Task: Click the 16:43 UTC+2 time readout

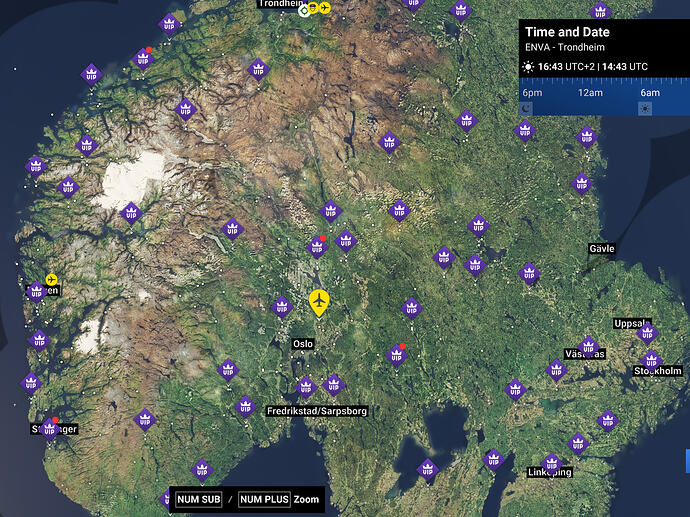Action: point(566,67)
